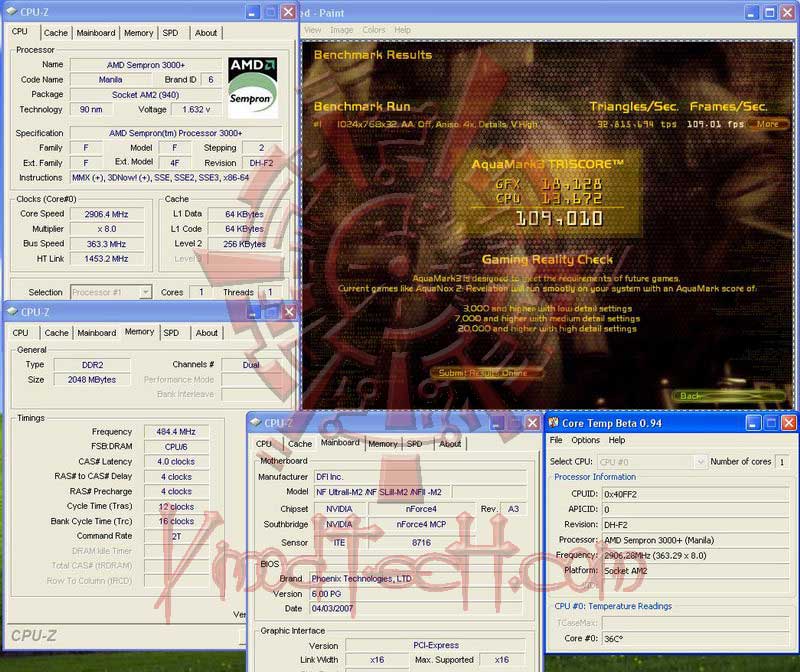Screen dimensions: 800x672
Task: Click the Platform value Socket AM2
Action: click(695, 571)
